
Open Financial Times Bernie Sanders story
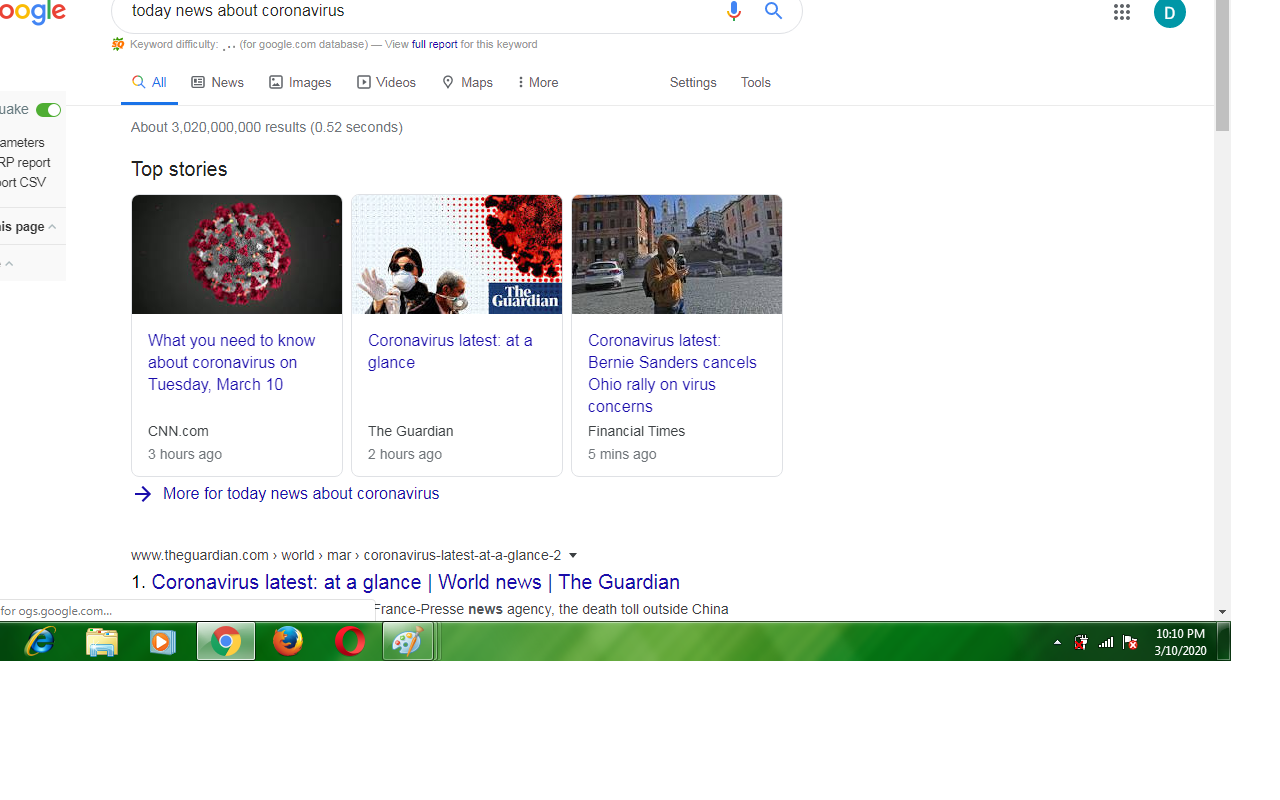pos(672,373)
